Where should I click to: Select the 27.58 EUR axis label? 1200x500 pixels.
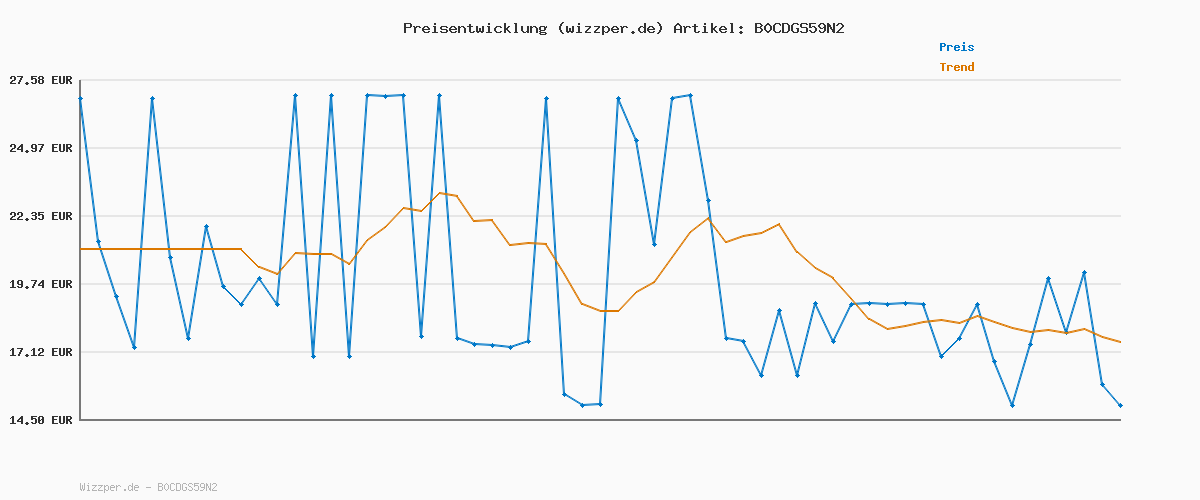(40, 80)
